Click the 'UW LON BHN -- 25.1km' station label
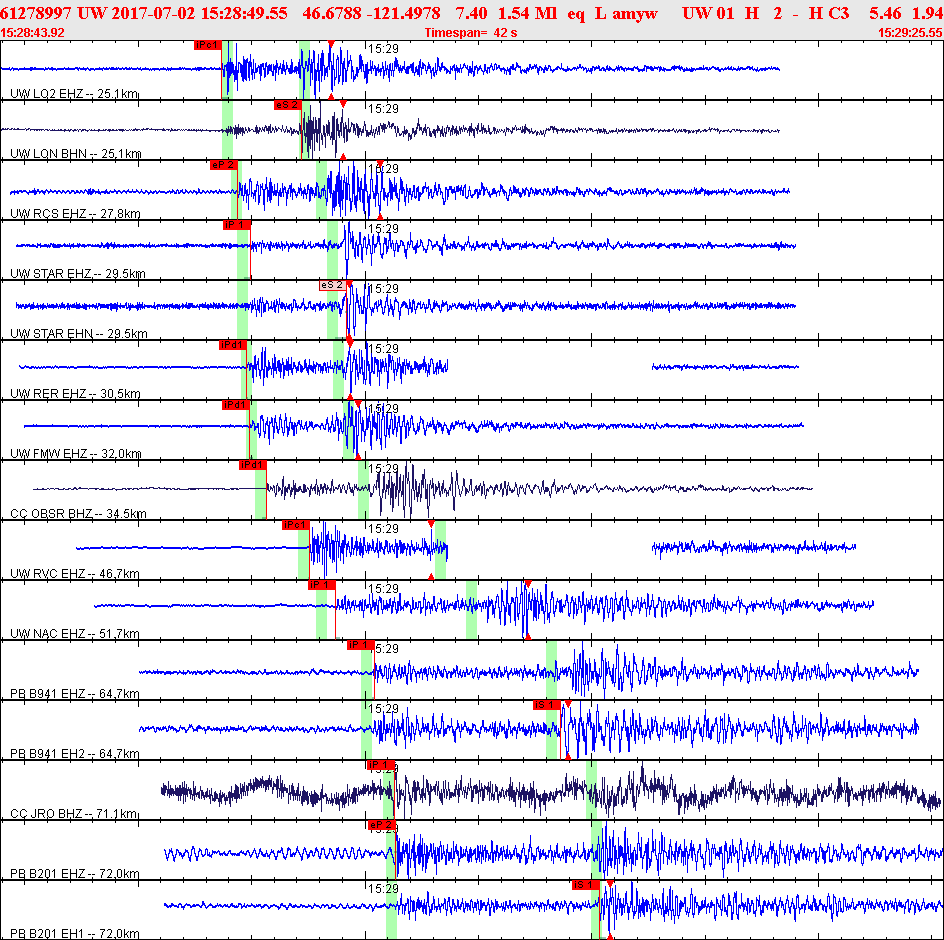The height and width of the screenshot is (940, 944). [76, 154]
